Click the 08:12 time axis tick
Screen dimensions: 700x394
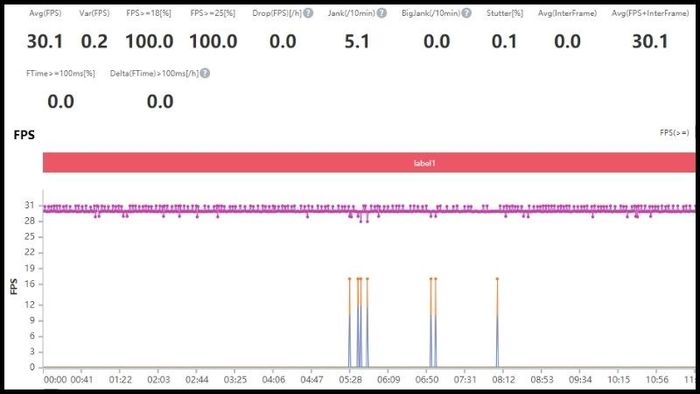click(503, 379)
